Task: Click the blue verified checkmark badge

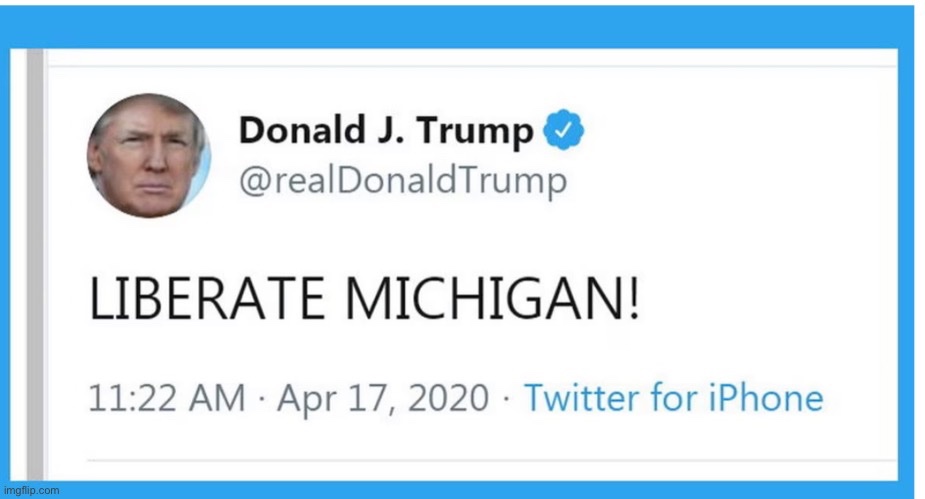Action: tap(563, 129)
